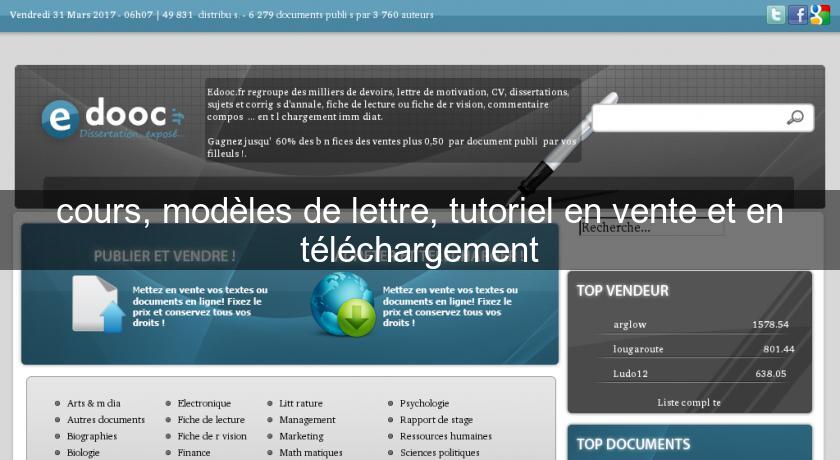Viewport: 840px width, 460px height.
Task: Open the Mathématiques category
Action: (311, 453)
